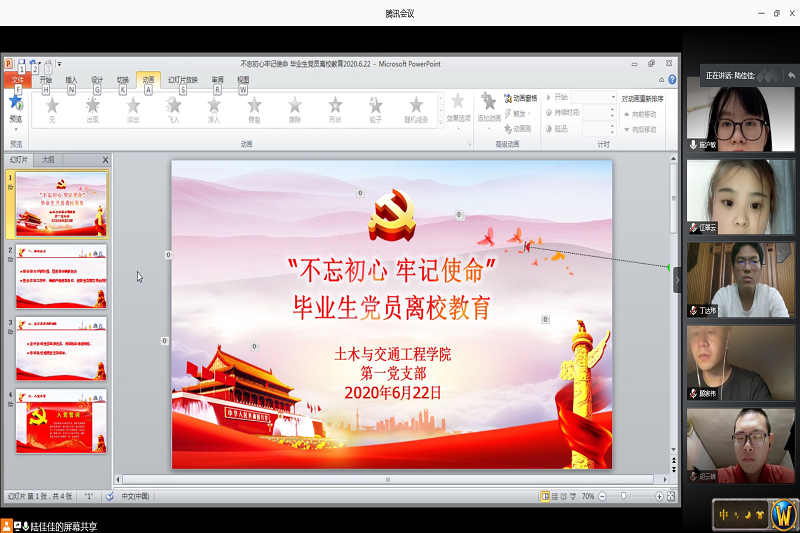Choose the Appear (出现) animation effect
Image resolution: width=800 pixels, height=533 pixels.
[x=92, y=106]
